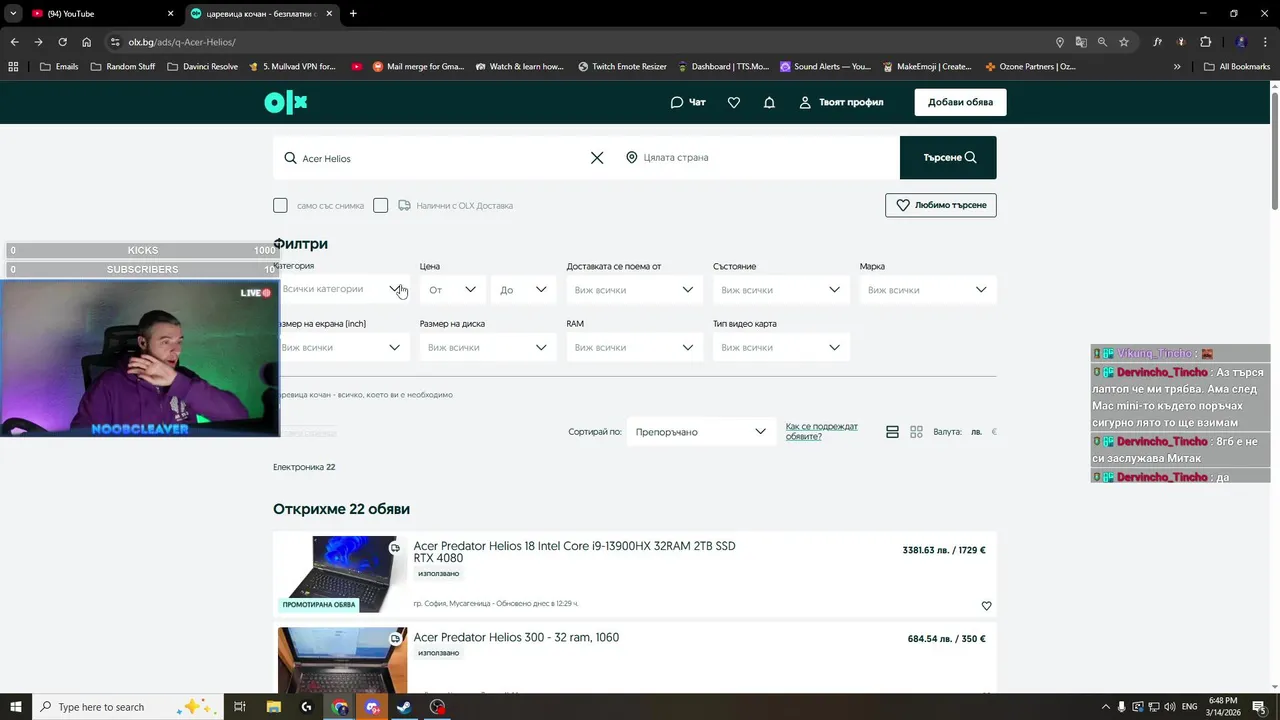Open the Davinci Resolve bookmark folder
Screen dimensions: 1280x720
coord(203,66)
